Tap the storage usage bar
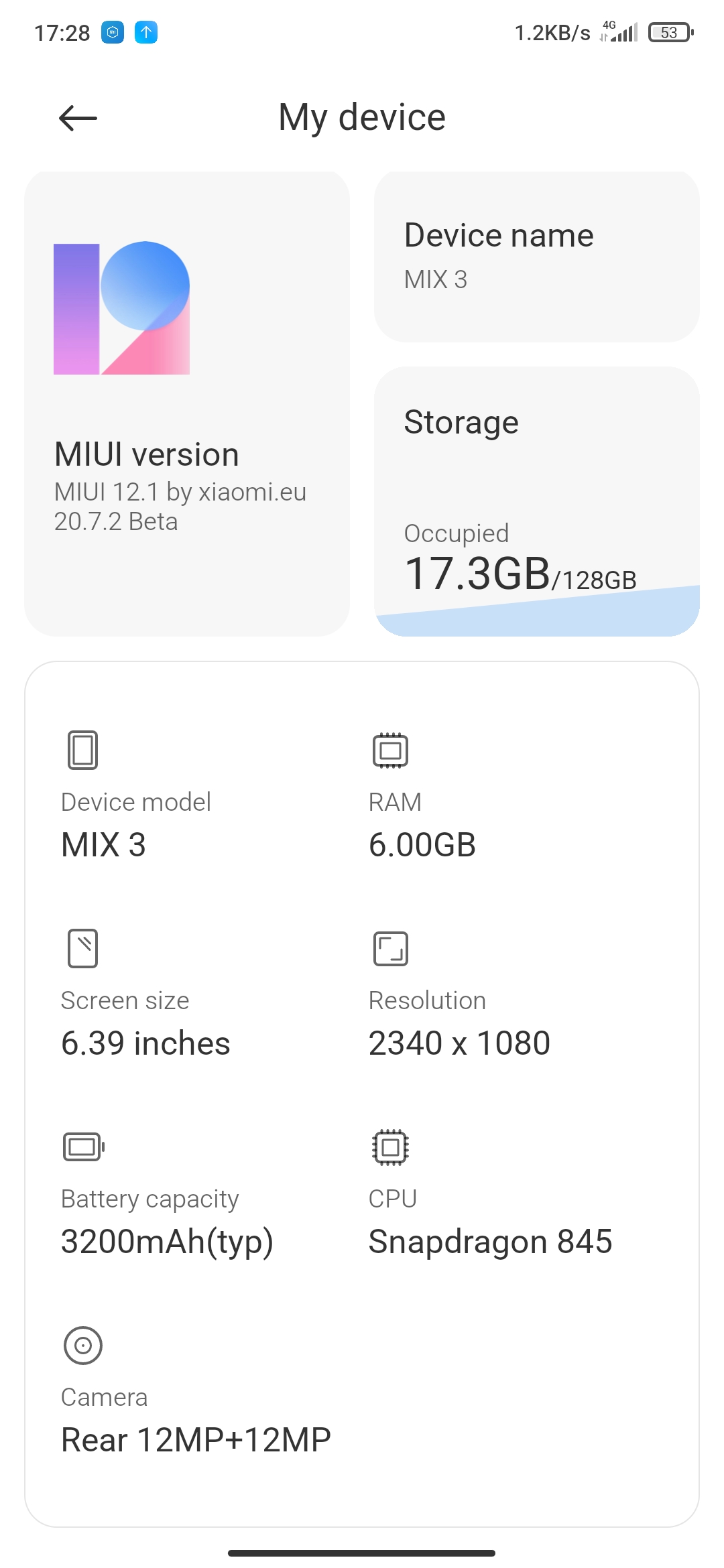 point(537,611)
